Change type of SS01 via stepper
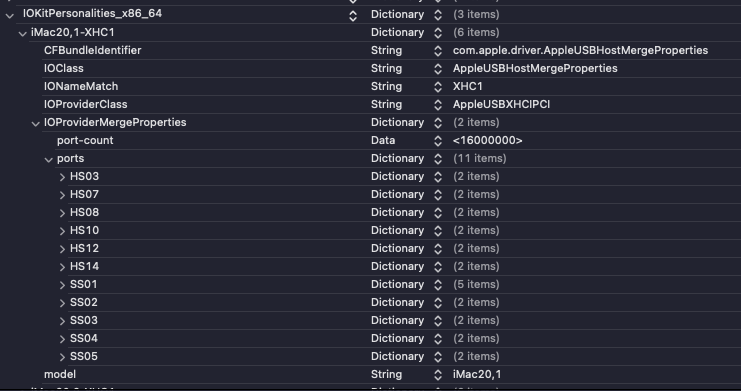This screenshot has height=391, width=741. click(438, 285)
